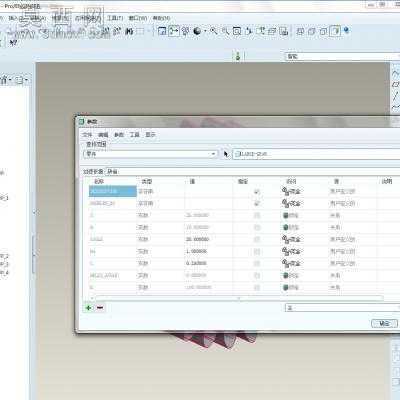
Task: Open 文件 menu in parameter dialog
Action: coord(87,135)
